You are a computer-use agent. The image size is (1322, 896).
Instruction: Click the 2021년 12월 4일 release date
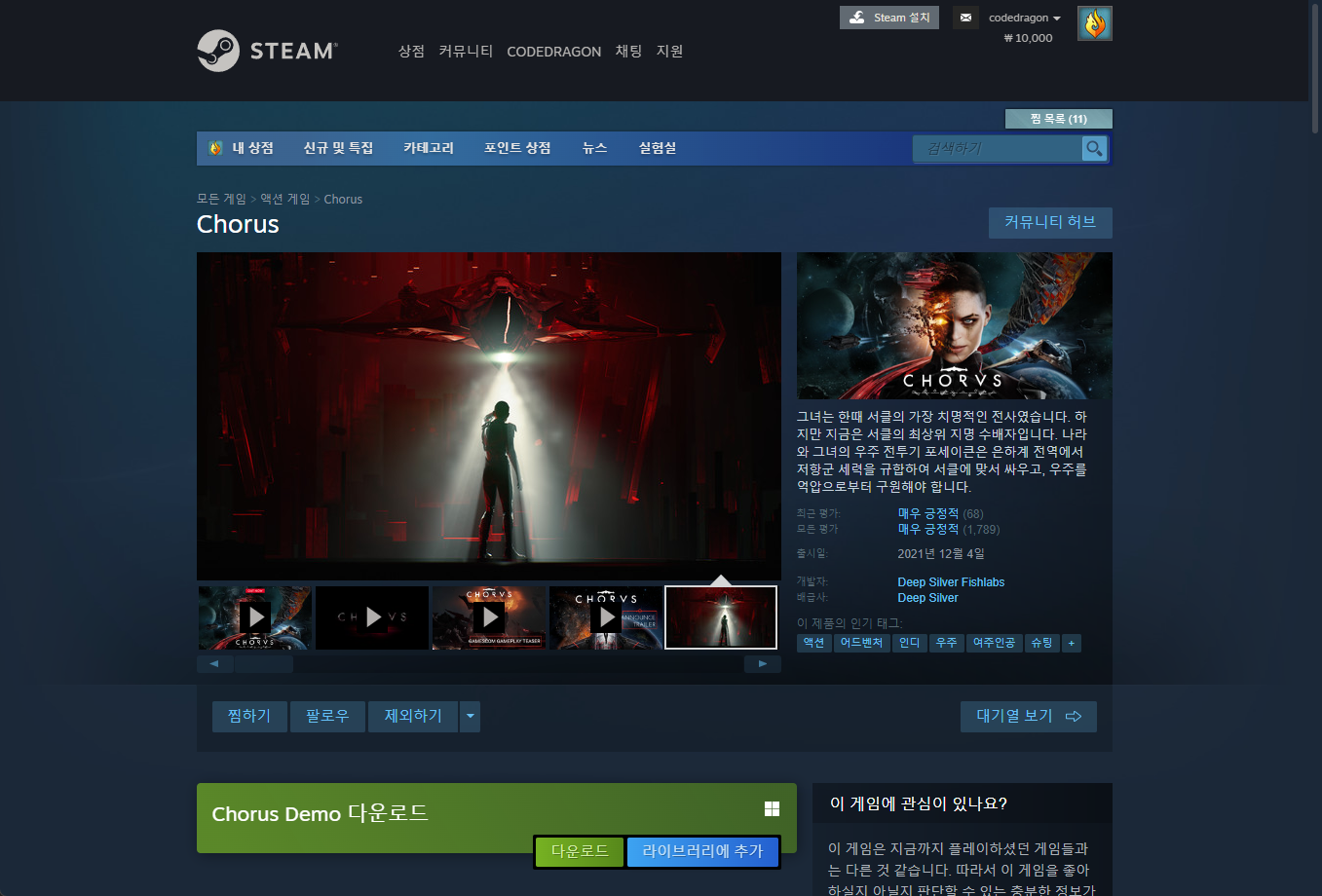(941, 553)
